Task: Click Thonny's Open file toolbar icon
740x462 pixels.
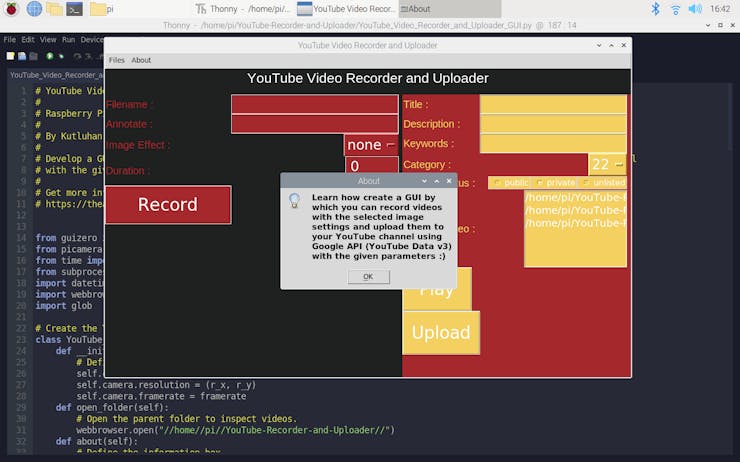Action: (x=22, y=56)
